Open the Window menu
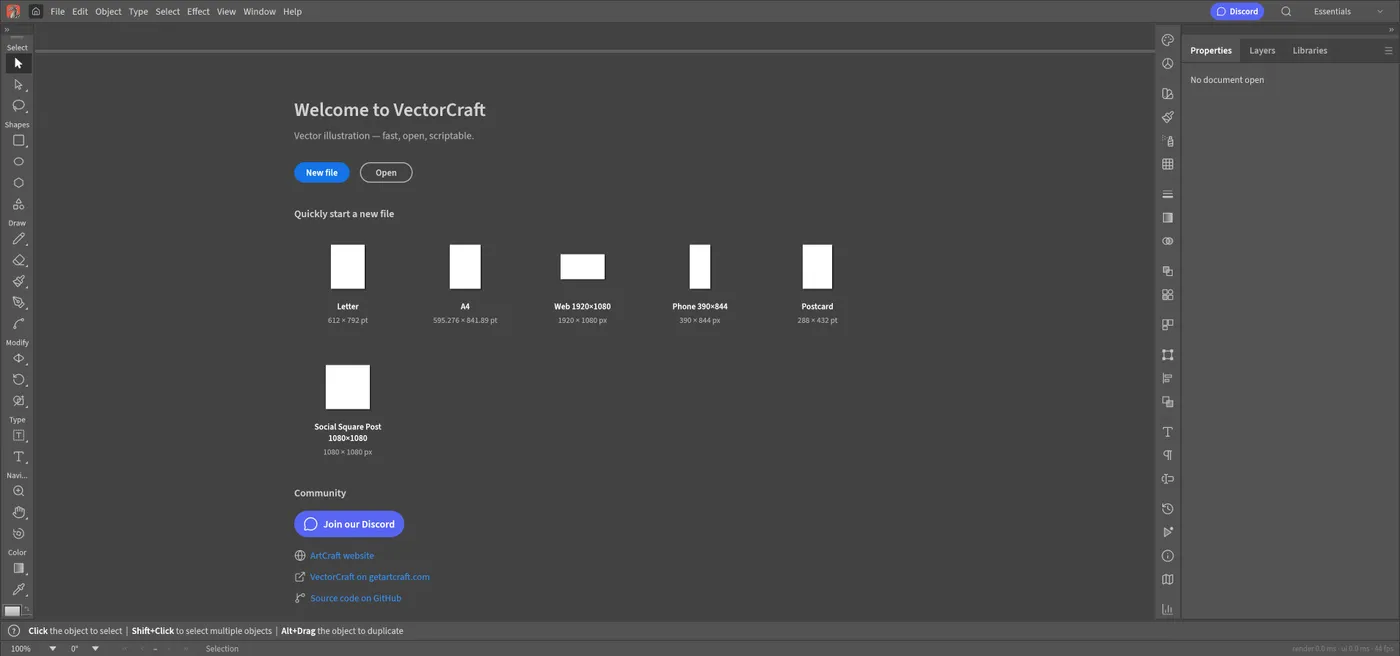 [259, 12]
